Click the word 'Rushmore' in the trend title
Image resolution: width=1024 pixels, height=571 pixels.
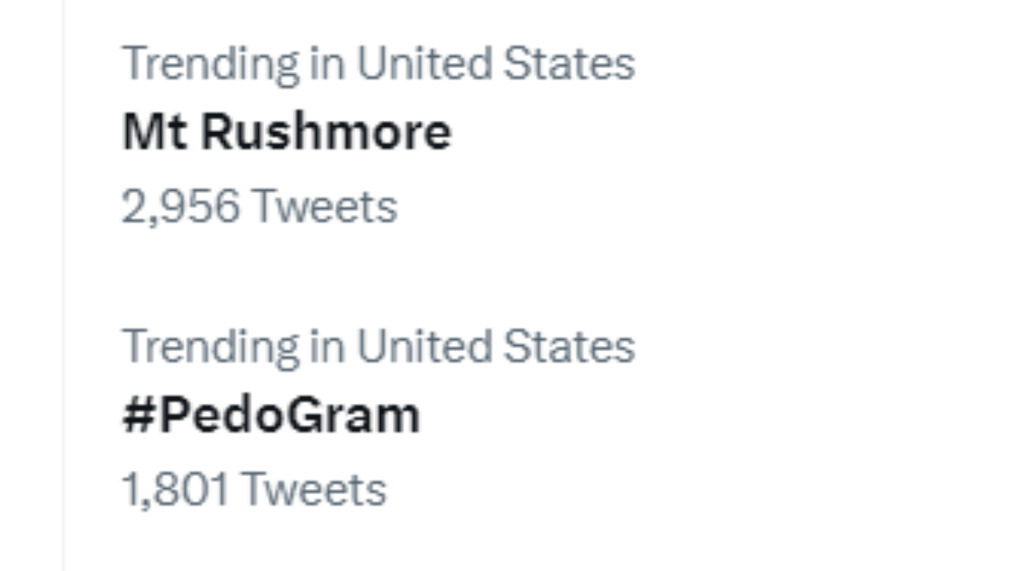click(326, 132)
